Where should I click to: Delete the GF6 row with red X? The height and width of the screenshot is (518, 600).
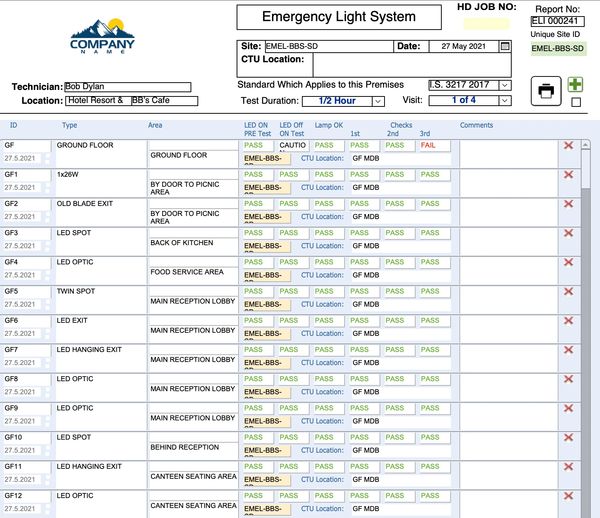coord(569,321)
